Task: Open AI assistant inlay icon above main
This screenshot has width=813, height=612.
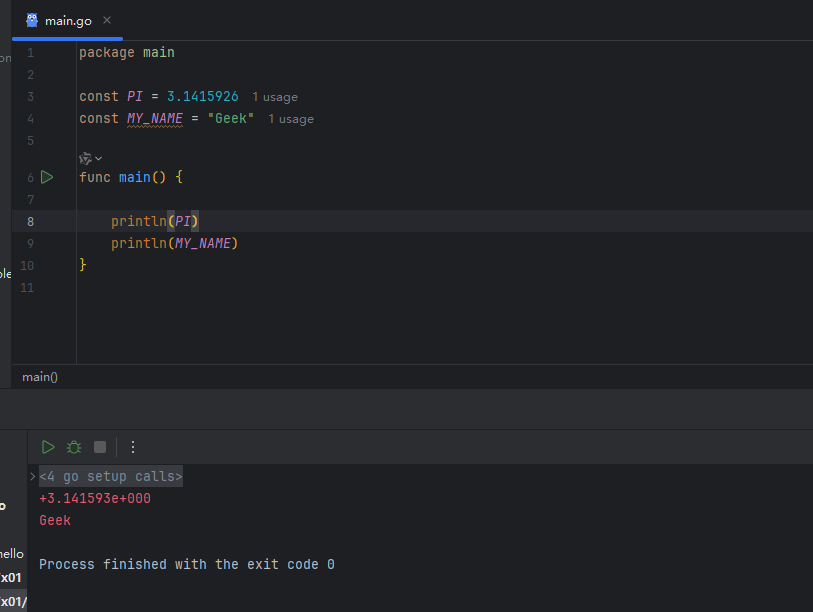Action: [x=86, y=158]
